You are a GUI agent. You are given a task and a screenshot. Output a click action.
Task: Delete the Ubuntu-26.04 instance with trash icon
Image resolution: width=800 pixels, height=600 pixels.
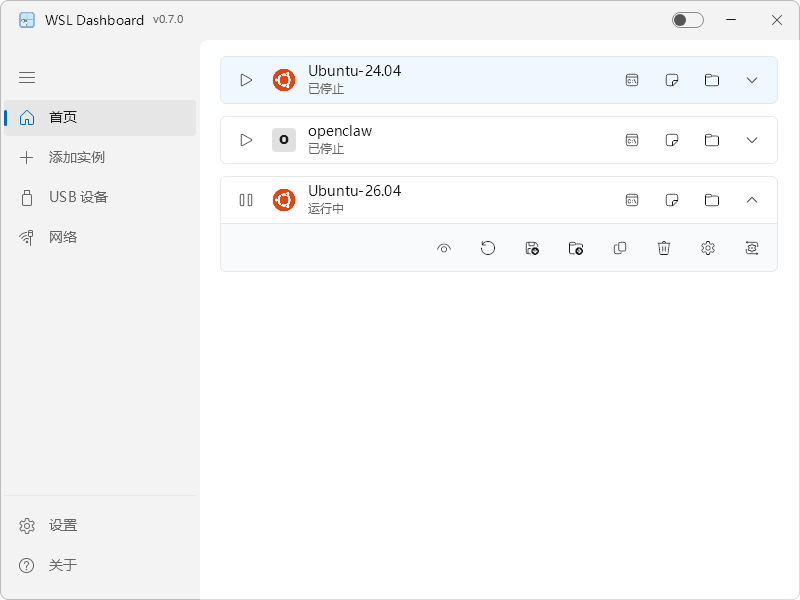click(664, 248)
